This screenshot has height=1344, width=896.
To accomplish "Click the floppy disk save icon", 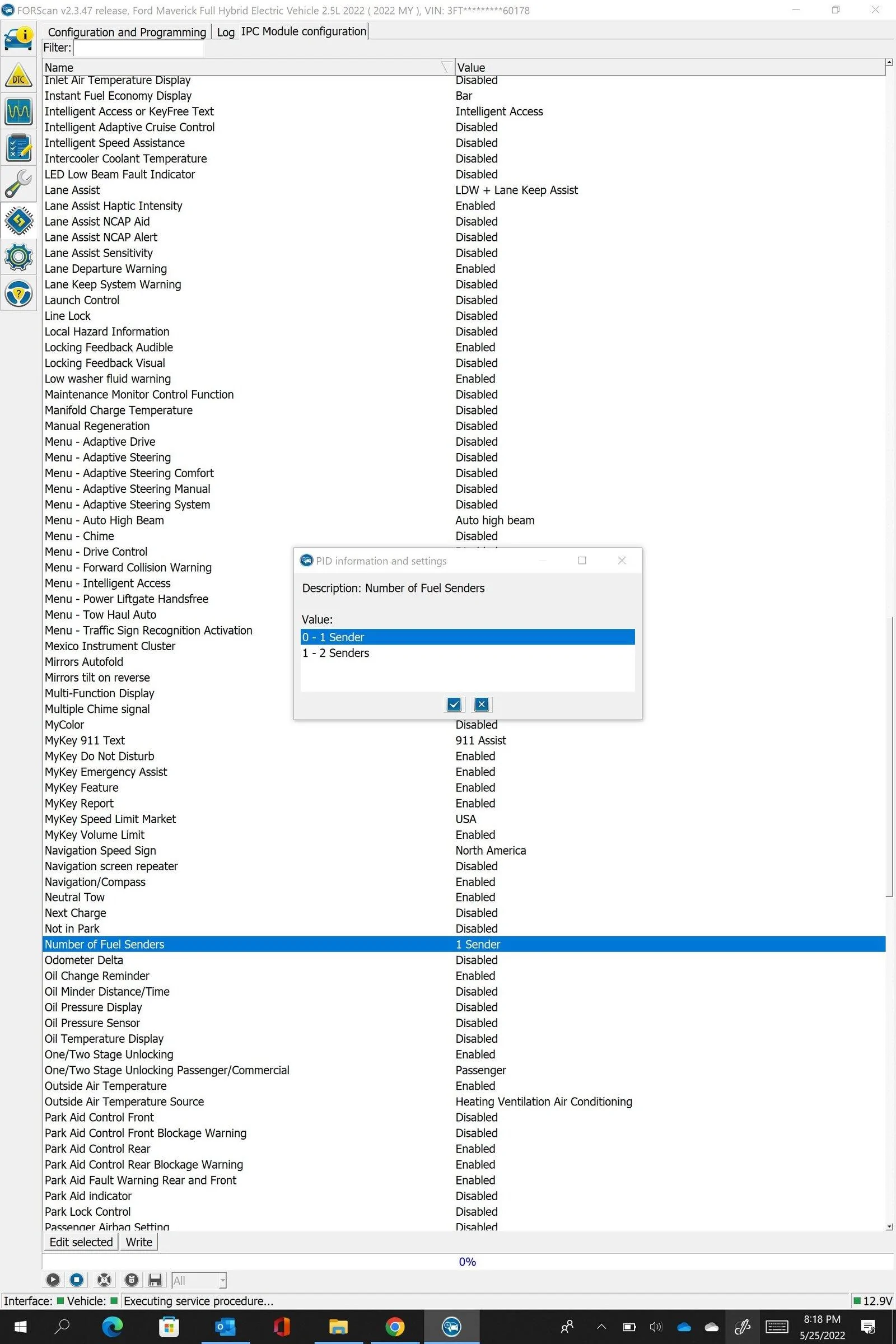I will [155, 1280].
